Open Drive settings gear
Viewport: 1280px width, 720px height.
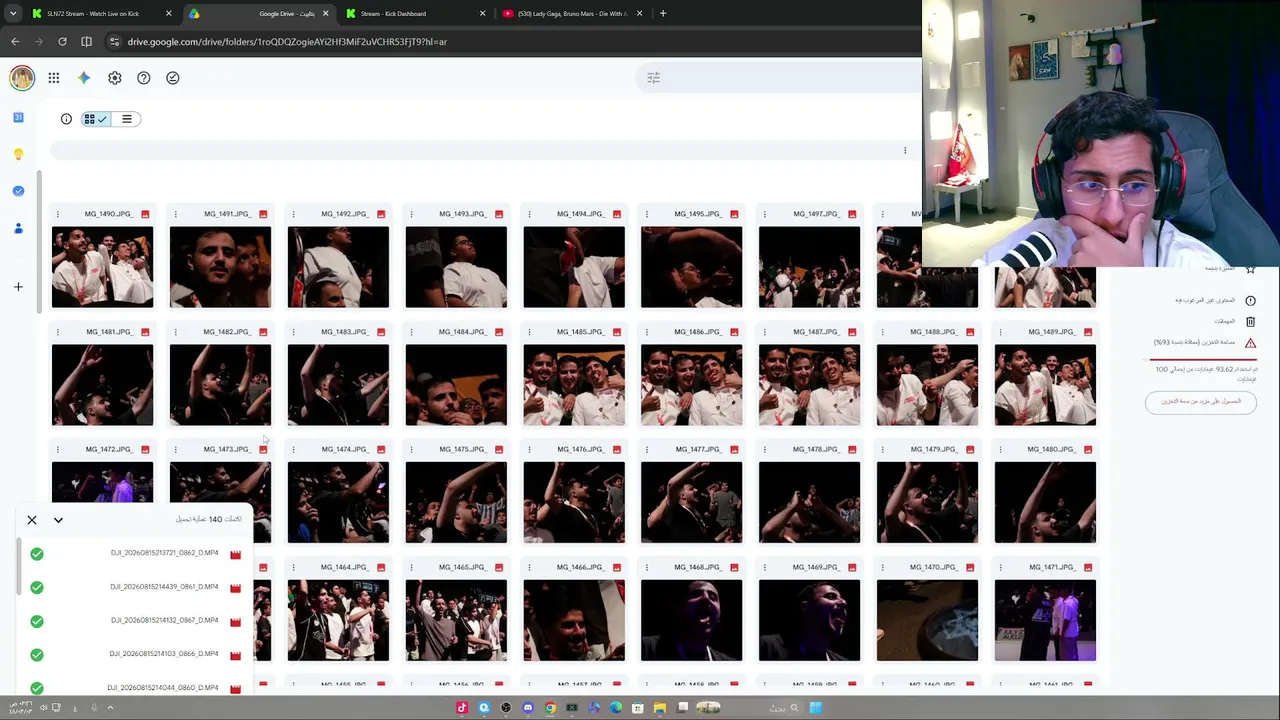[115, 78]
